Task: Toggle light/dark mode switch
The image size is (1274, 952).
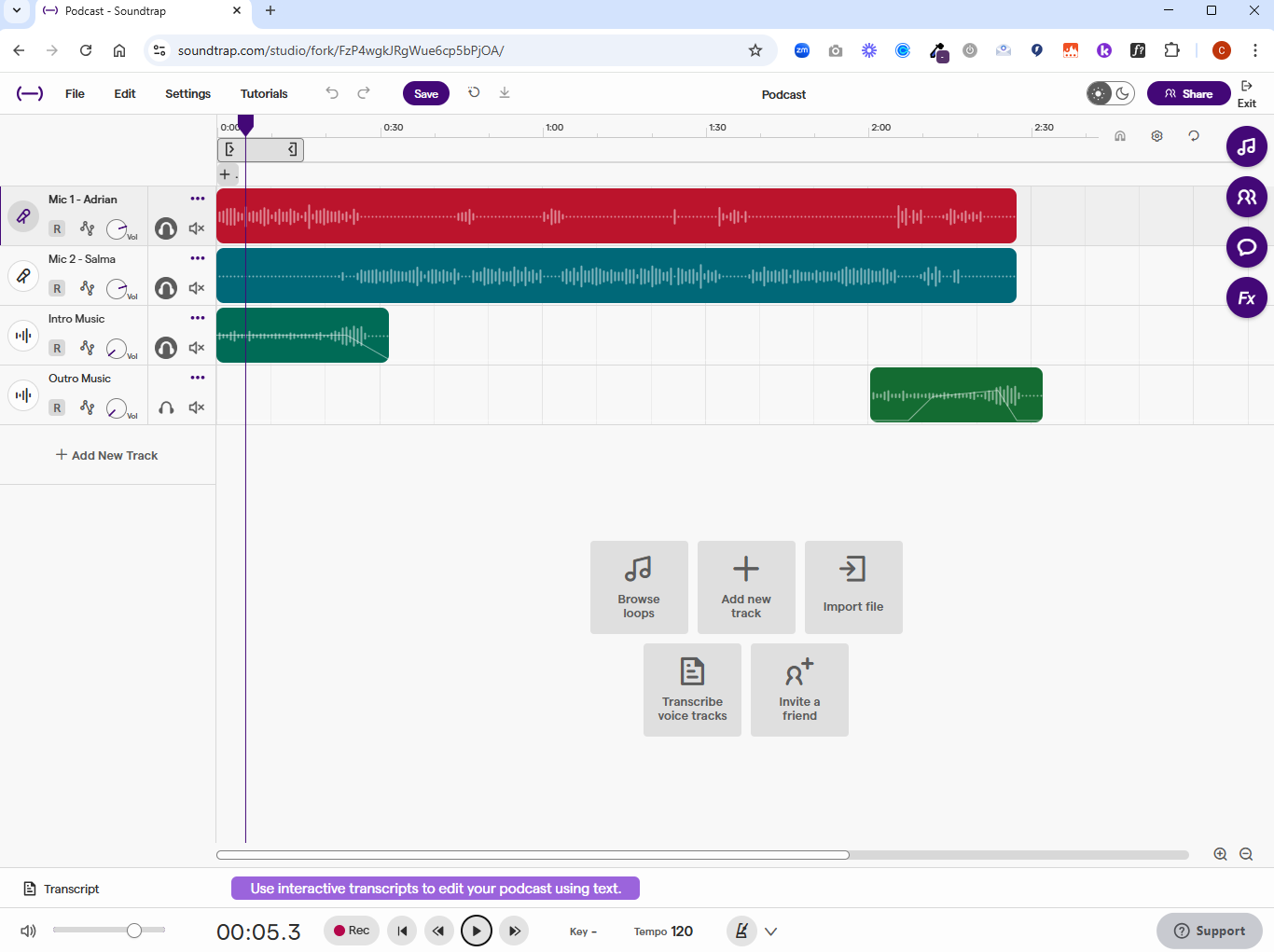Action: pos(1110,93)
